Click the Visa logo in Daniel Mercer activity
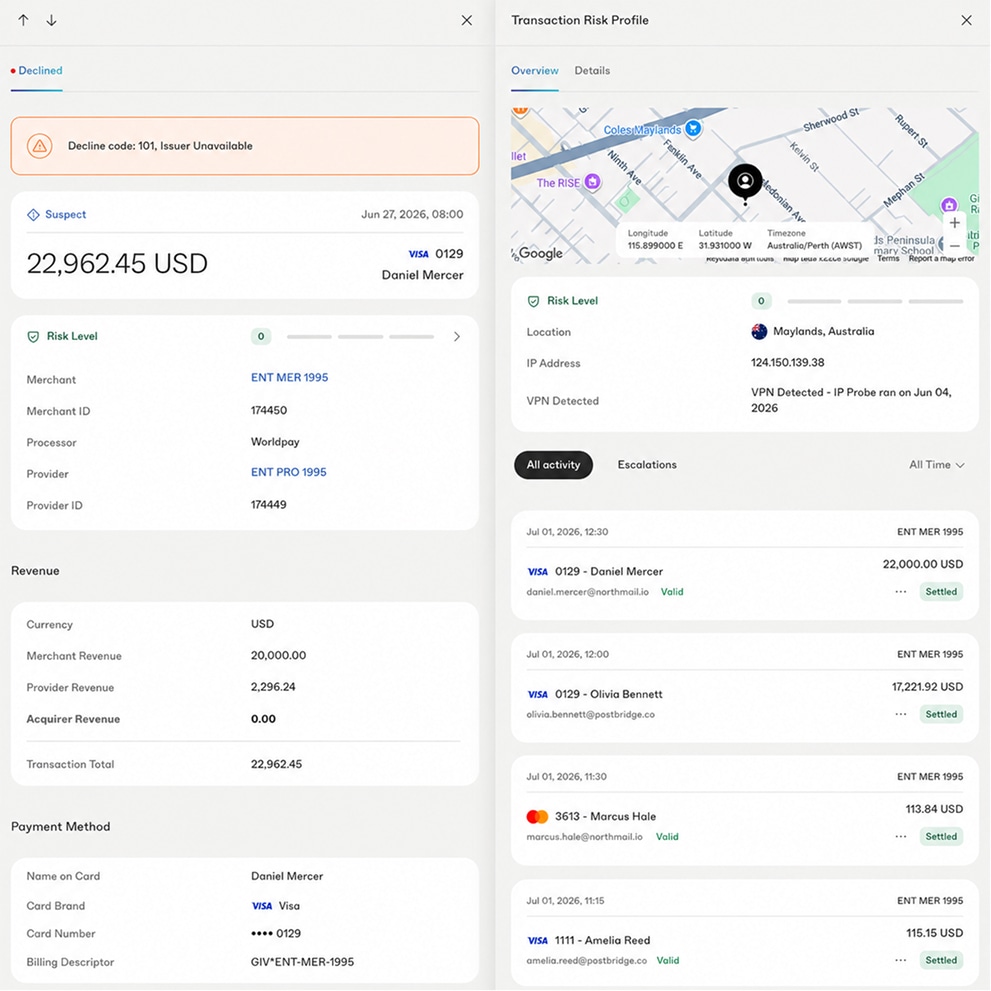This screenshot has height=991, width=991. click(x=537, y=572)
